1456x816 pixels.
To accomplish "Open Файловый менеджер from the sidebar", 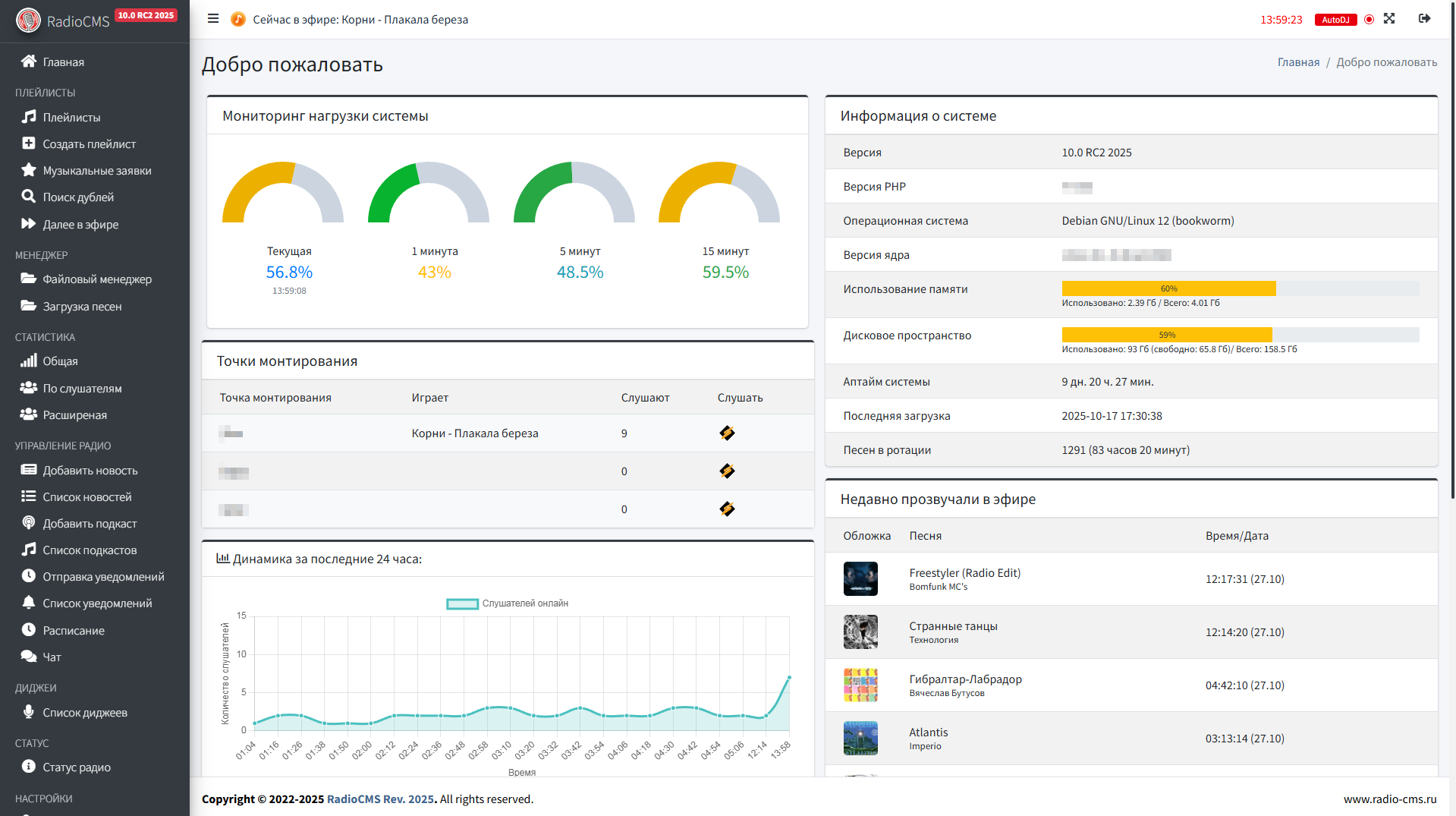I will tap(97, 279).
